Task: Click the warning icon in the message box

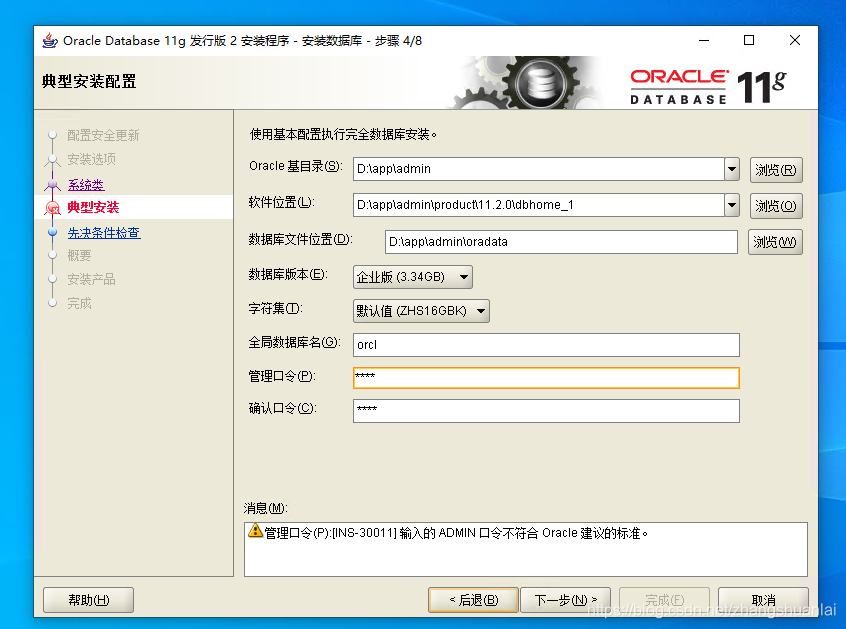Action: pyautogui.click(x=255, y=531)
